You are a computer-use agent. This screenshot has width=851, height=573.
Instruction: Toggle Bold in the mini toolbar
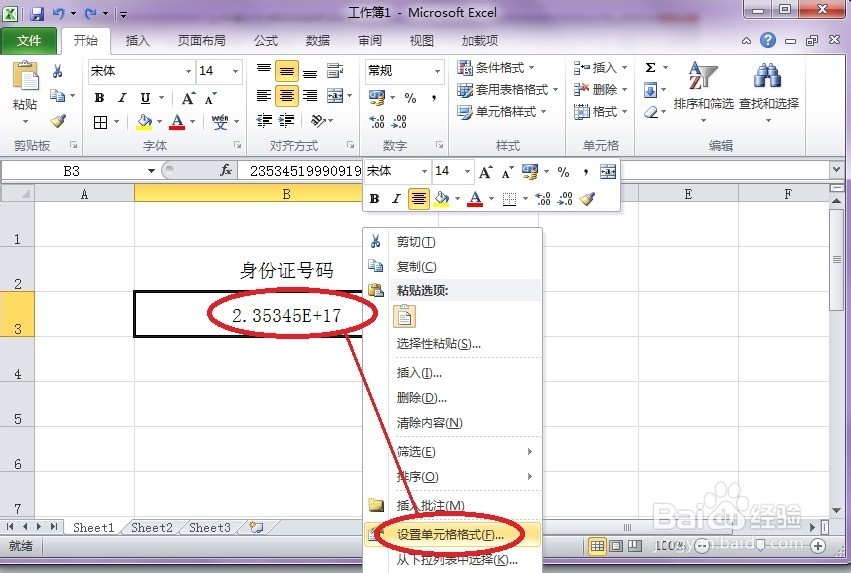[374, 199]
